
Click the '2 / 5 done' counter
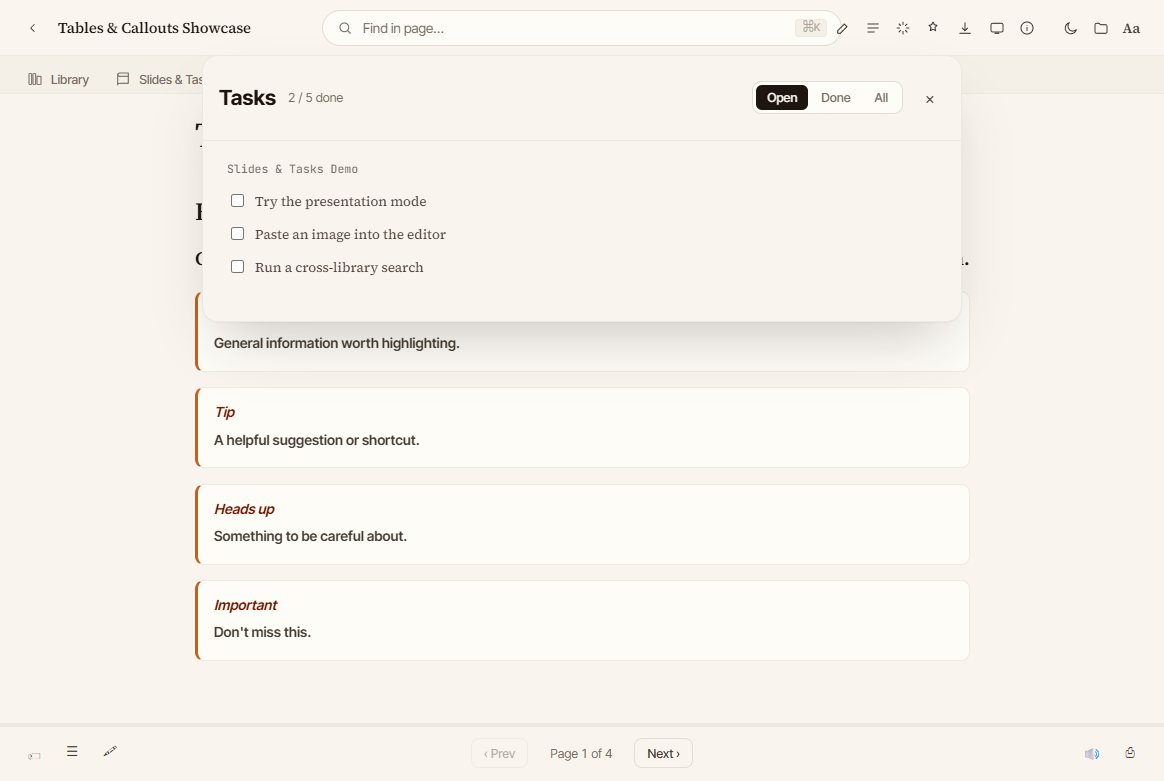(x=315, y=98)
